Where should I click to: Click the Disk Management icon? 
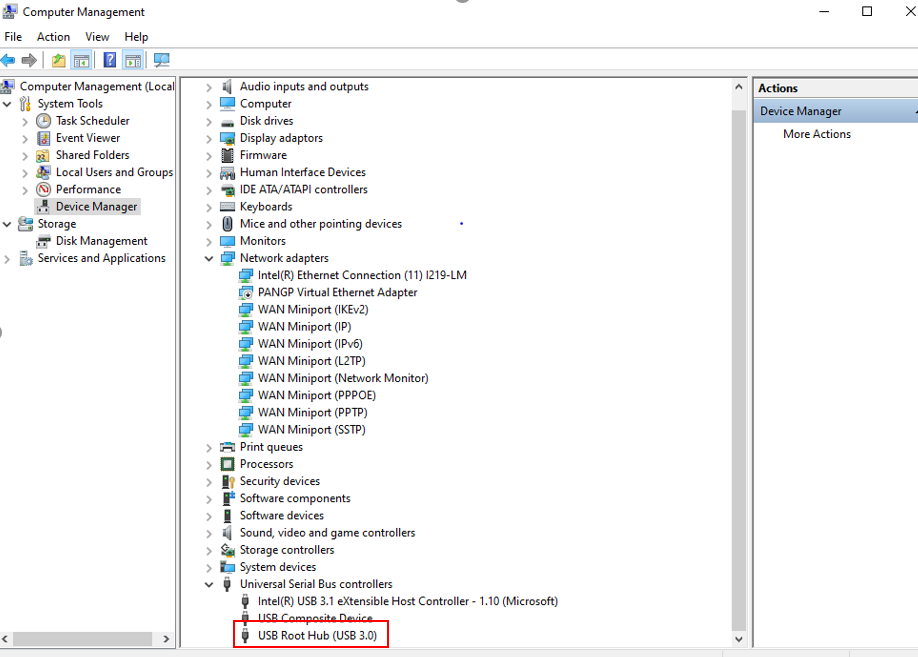43,241
